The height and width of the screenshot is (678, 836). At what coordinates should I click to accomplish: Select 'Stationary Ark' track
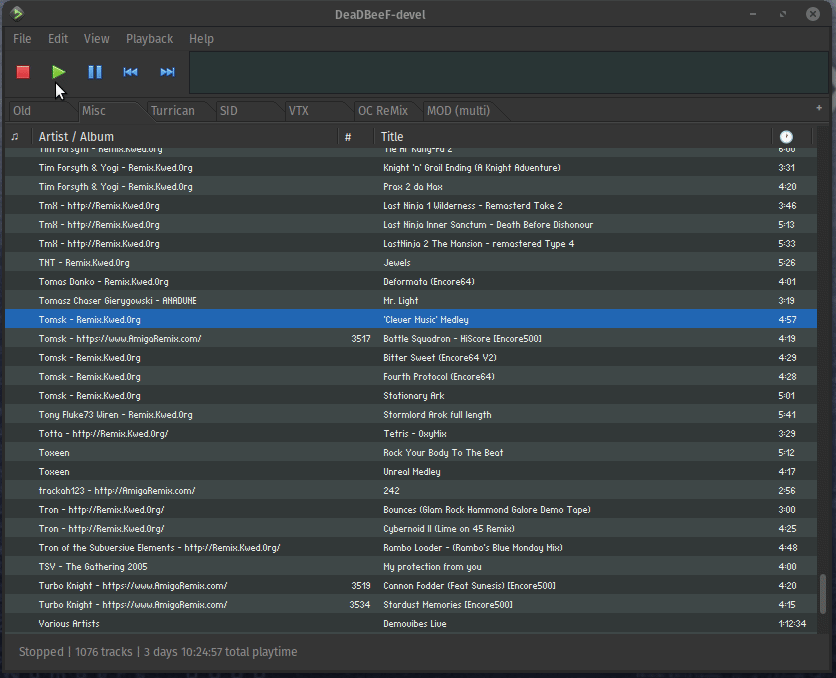pyautogui.click(x=411, y=396)
